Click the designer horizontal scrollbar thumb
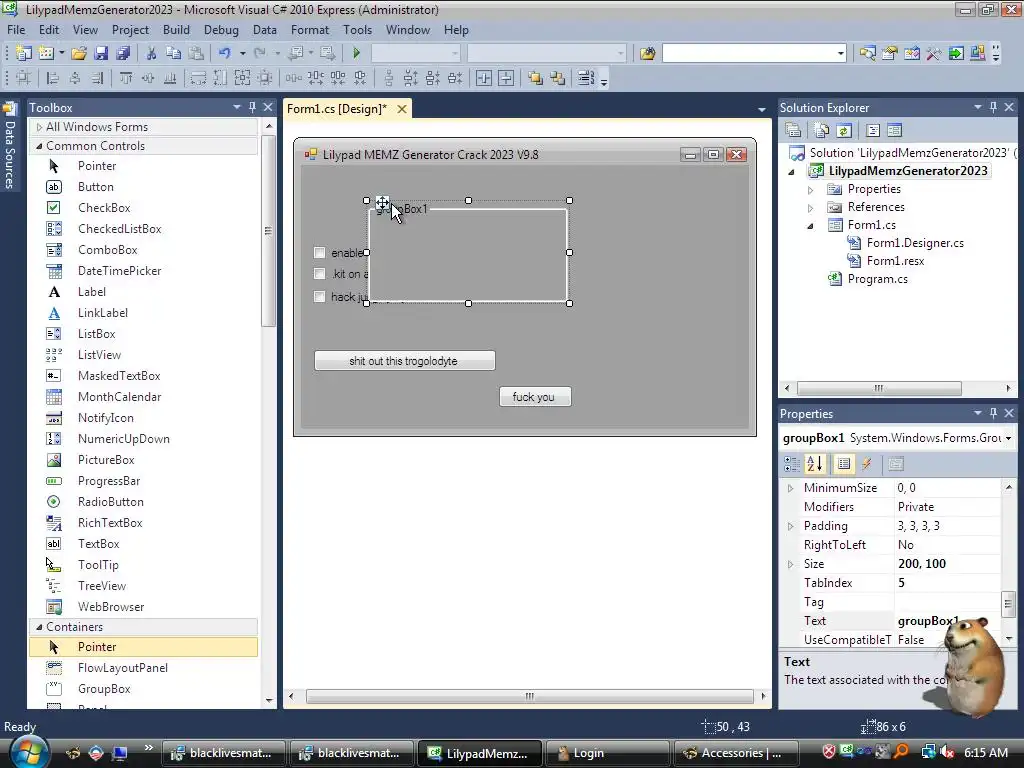 tap(530, 696)
